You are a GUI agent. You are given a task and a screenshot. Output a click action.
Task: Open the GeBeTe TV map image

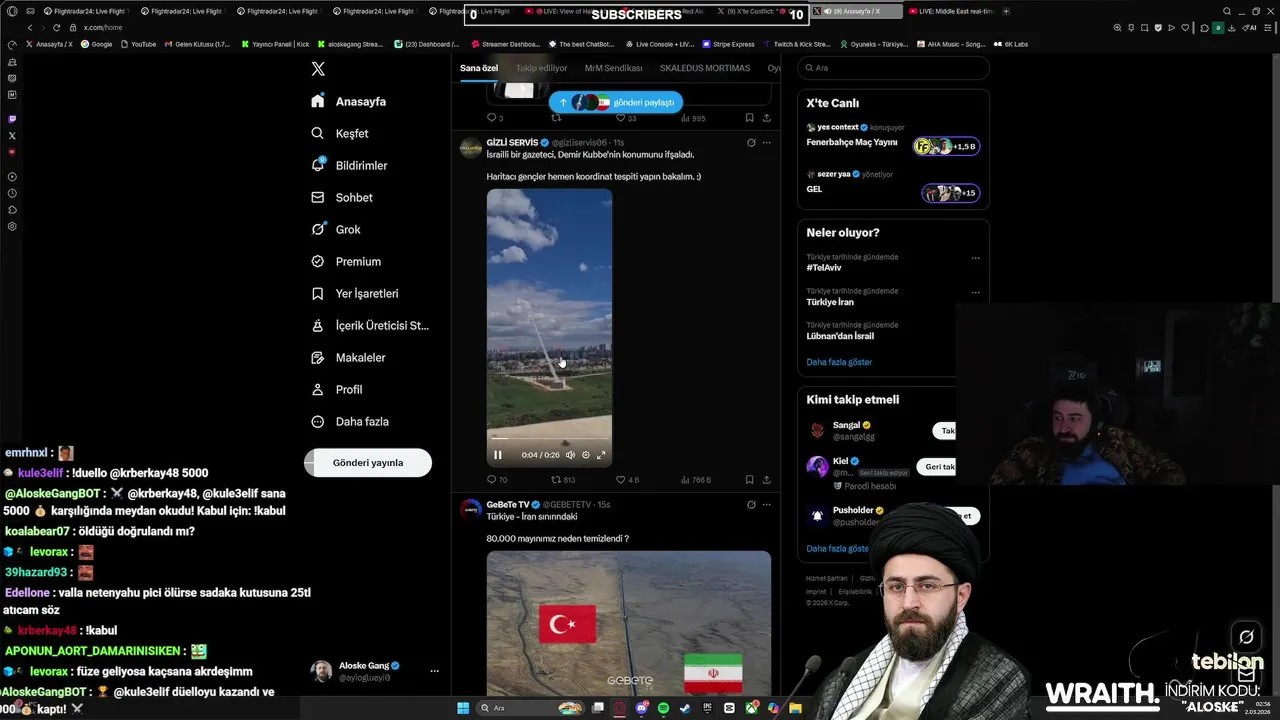(x=629, y=623)
